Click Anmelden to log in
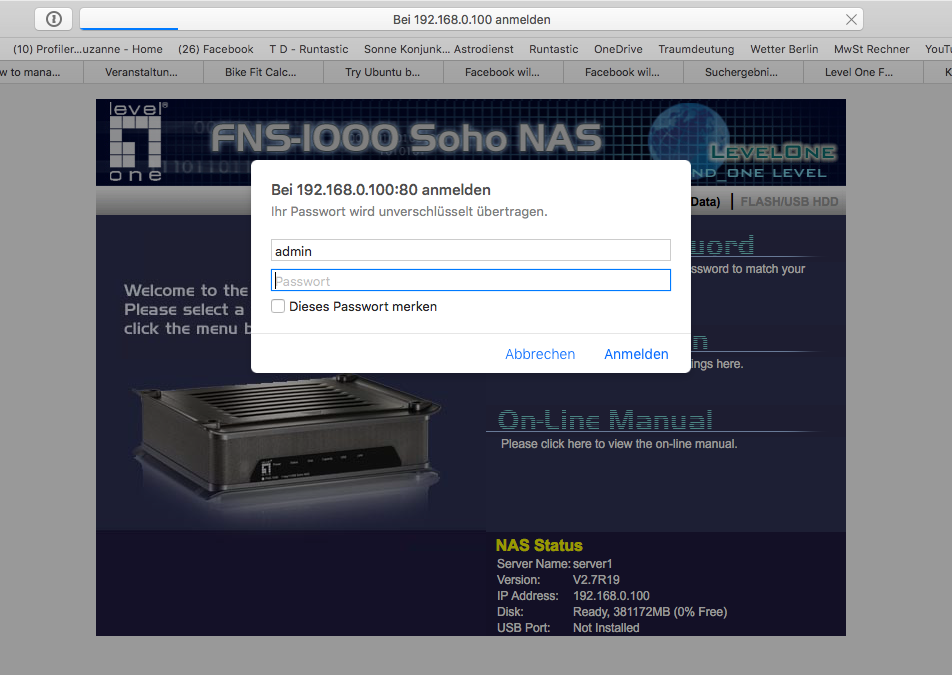 636,354
